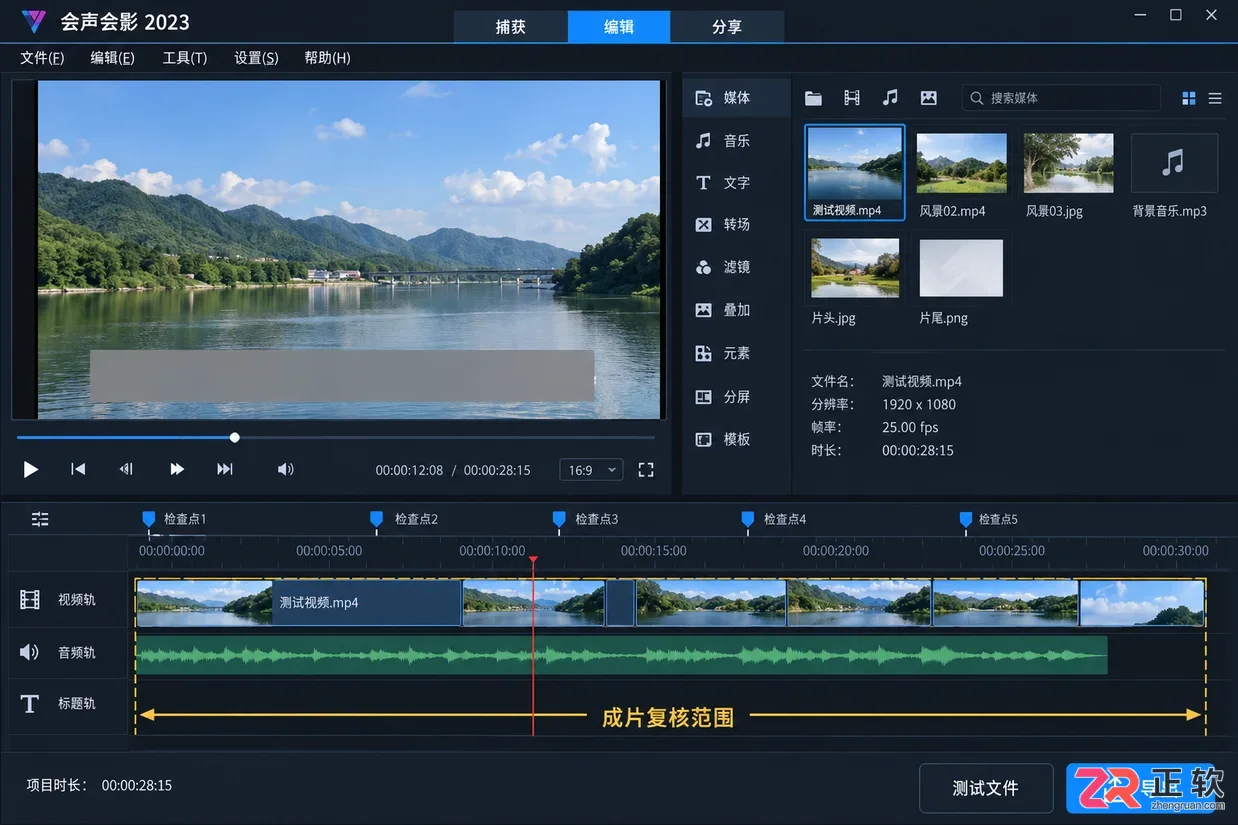Click the 会声会影 app logo icon
The image size is (1238, 825).
point(34,21)
